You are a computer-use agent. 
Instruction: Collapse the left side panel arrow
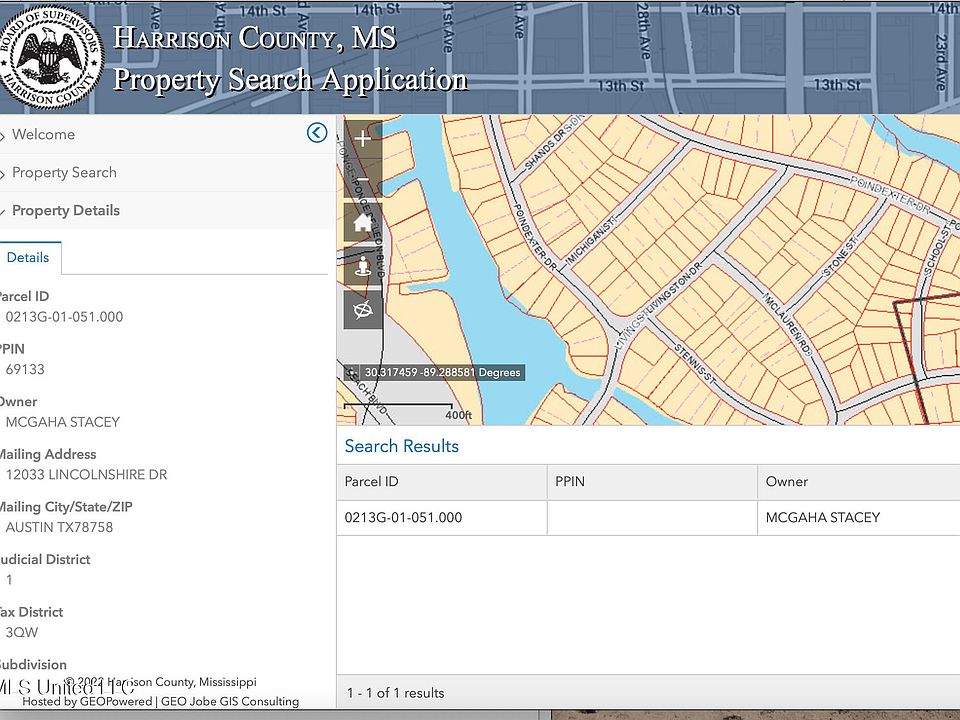coord(317,133)
